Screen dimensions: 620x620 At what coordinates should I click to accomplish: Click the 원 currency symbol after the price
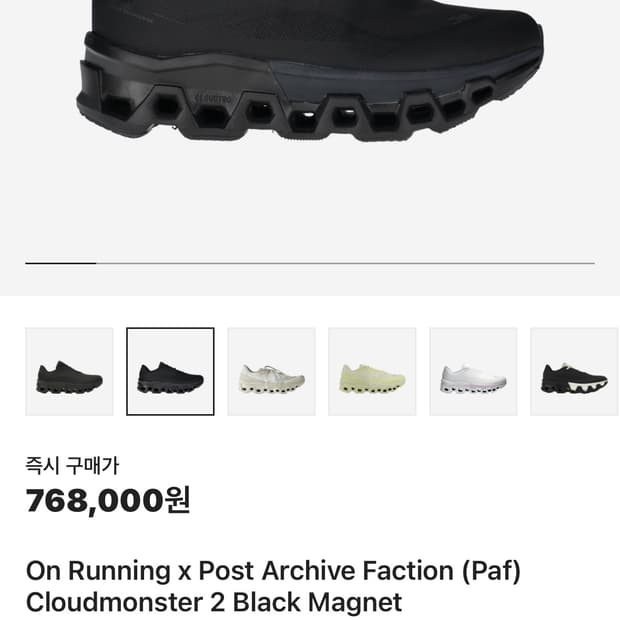pos(177,500)
